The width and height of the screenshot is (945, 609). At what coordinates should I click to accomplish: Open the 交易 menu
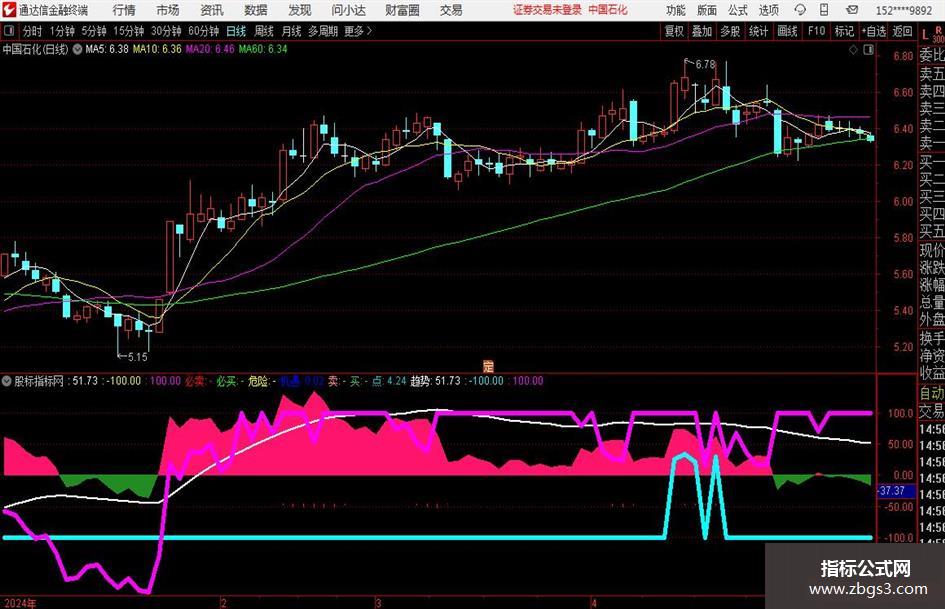tap(451, 10)
